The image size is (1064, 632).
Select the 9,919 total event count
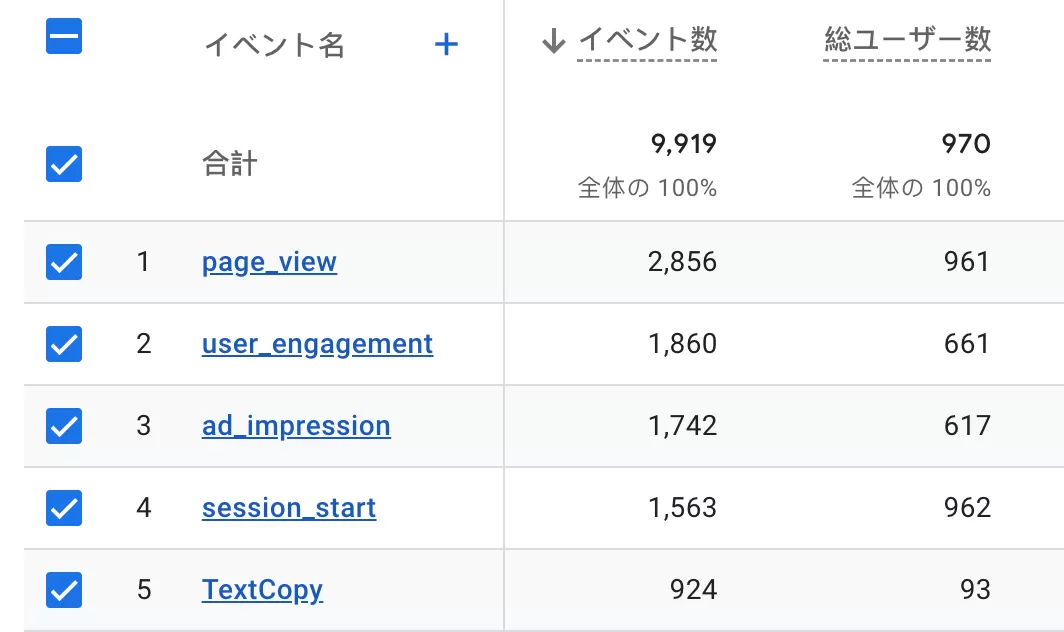(x=683, y=144)
